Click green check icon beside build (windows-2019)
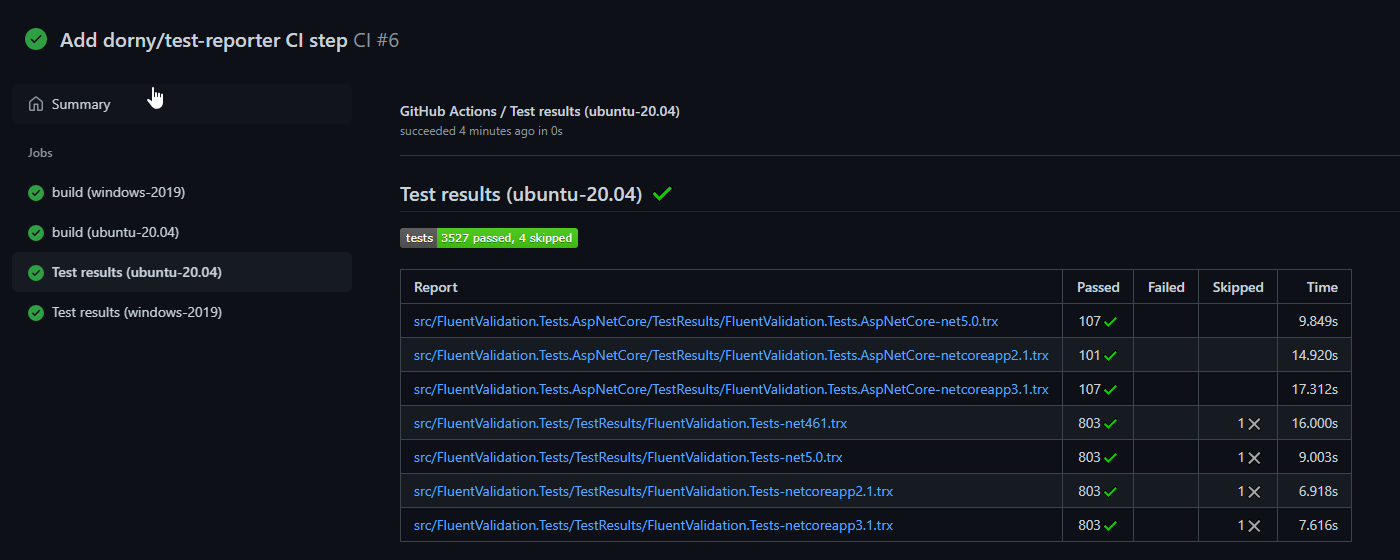 pos(36,193)
